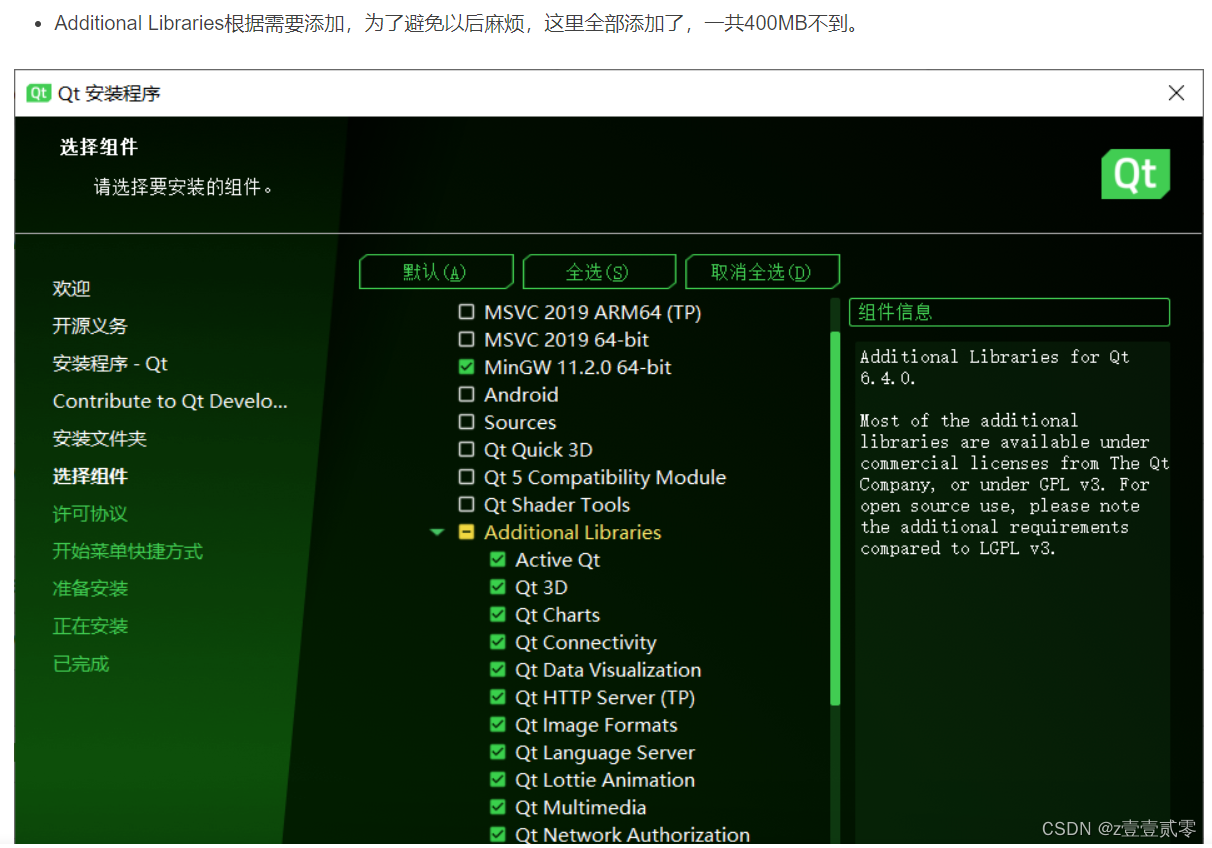
Task: Open the 安装程序 - Qt step
Action: point(110,364)
